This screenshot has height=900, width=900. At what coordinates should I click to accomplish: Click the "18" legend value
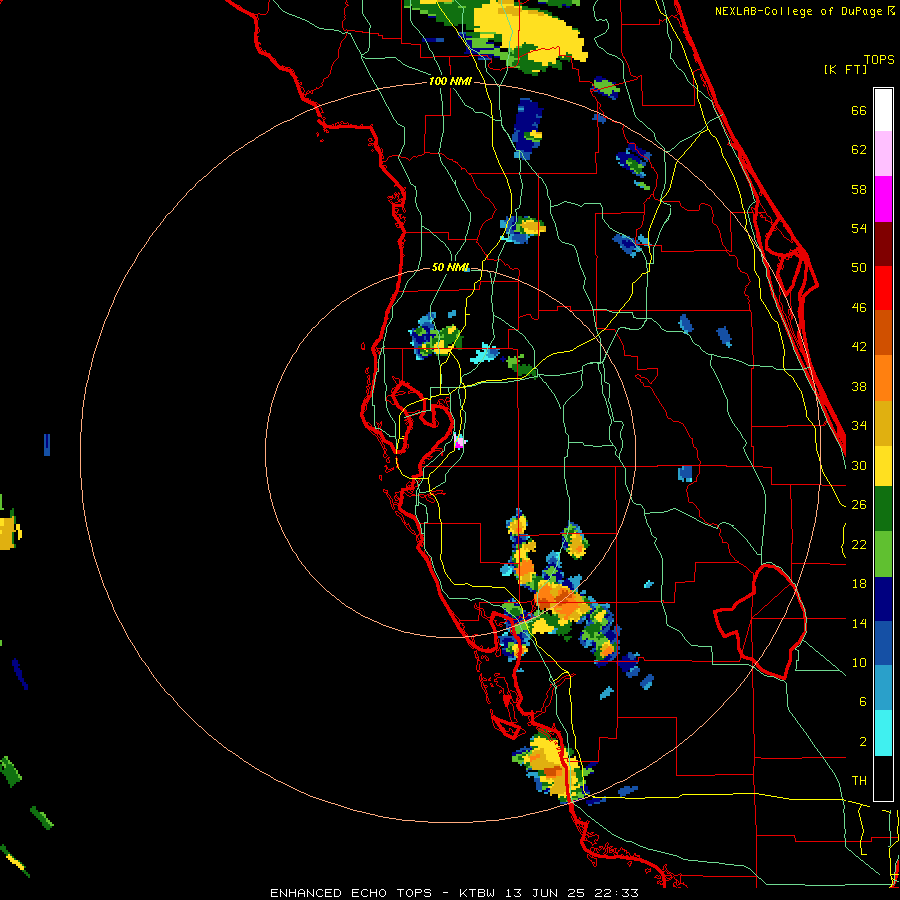859,584
